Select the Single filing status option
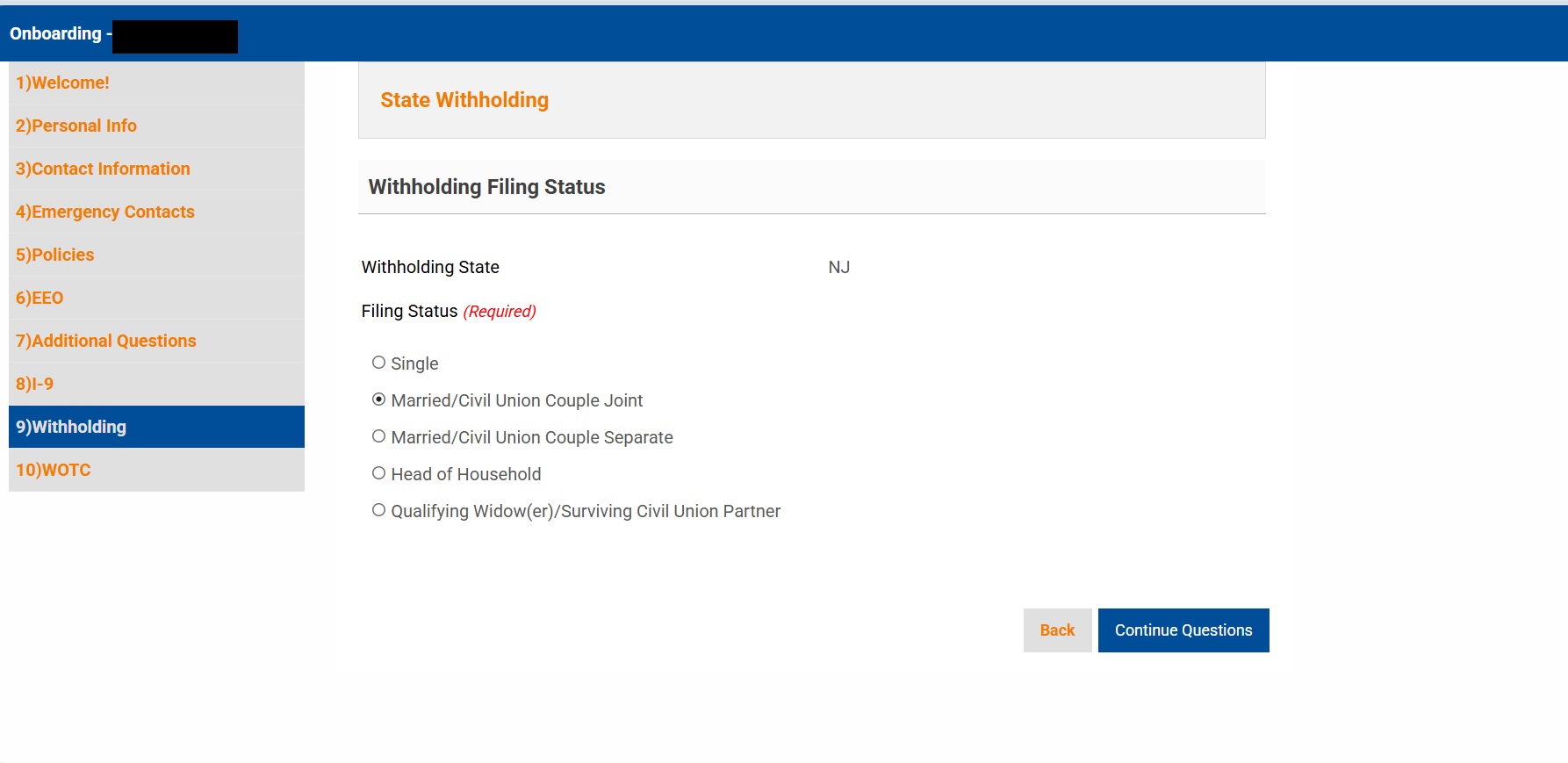Viewport: 1568px width, 763px height. [378, 363]
